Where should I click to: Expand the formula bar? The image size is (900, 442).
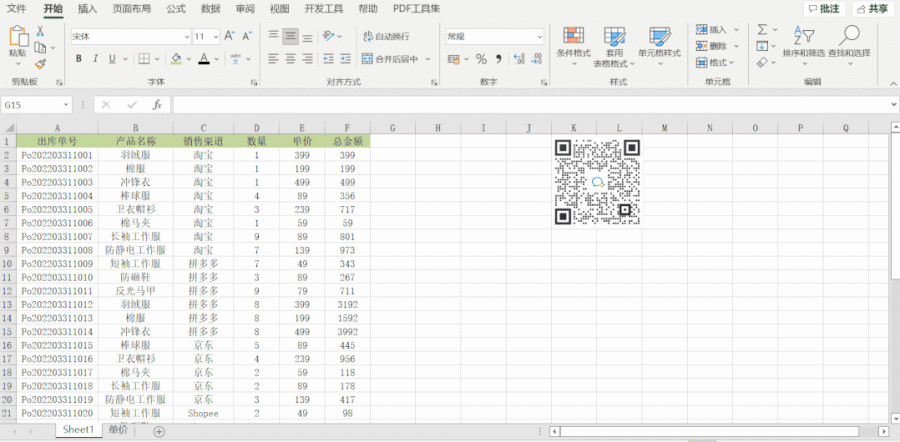click(x=894, y=105)
